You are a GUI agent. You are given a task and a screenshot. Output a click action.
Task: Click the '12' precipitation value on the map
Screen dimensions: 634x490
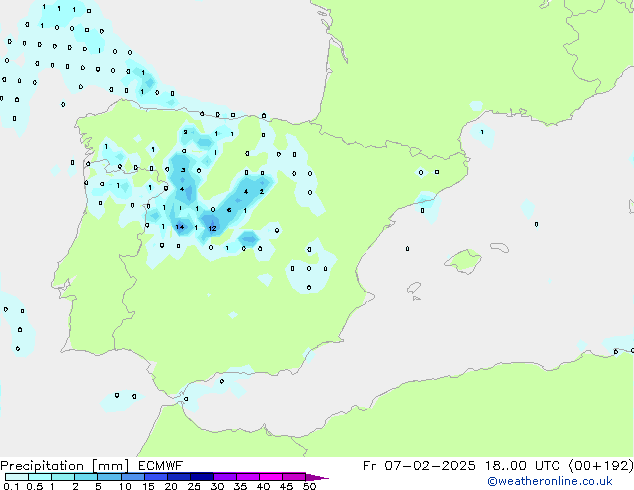212,228
